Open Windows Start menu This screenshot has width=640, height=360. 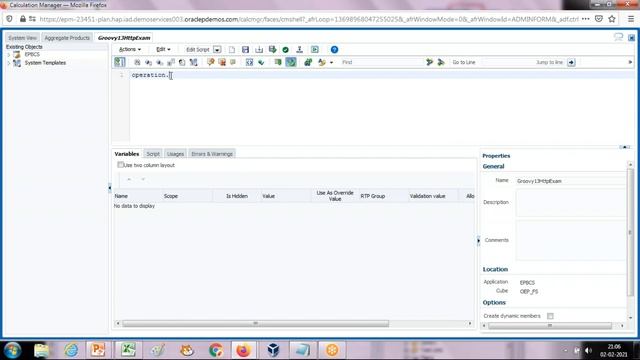(13, 350)
